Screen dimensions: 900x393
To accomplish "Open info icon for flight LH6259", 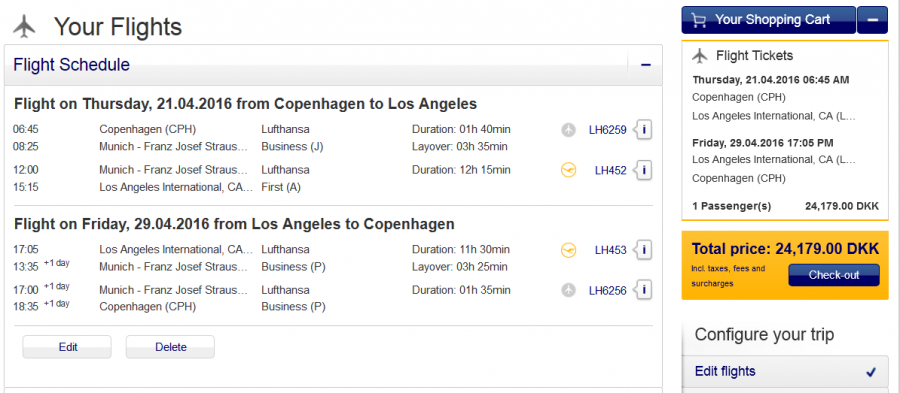I will (x=643, y=130).
